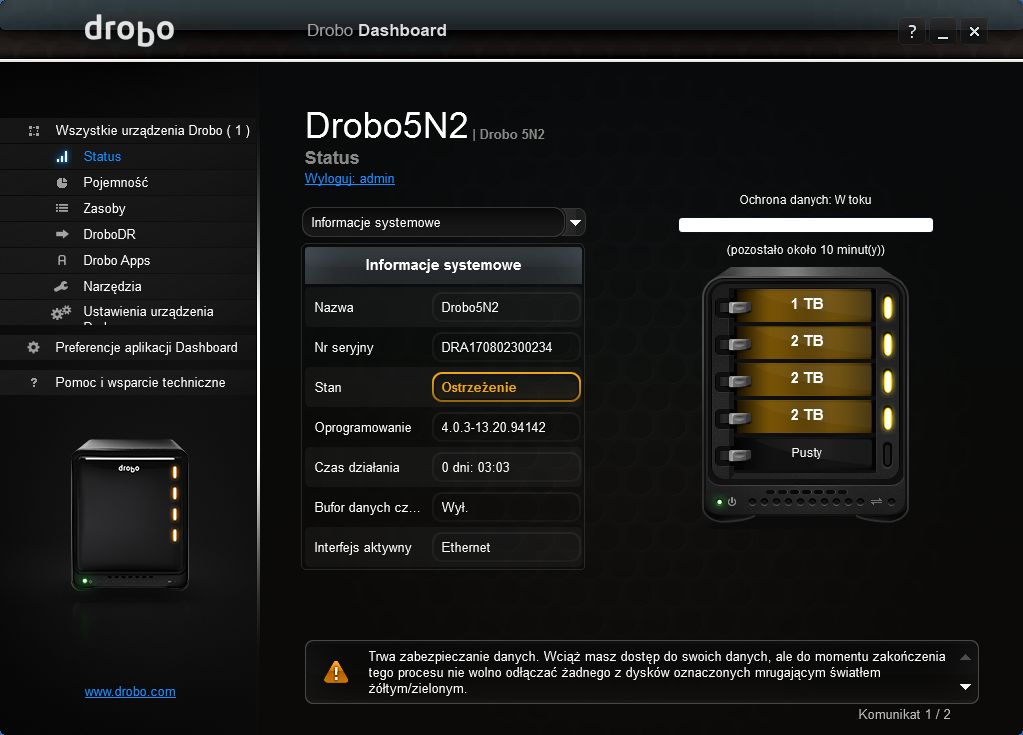Select the 1 TB drive bay
This screenshot has width=1023, height=735.
pos(806,305)
